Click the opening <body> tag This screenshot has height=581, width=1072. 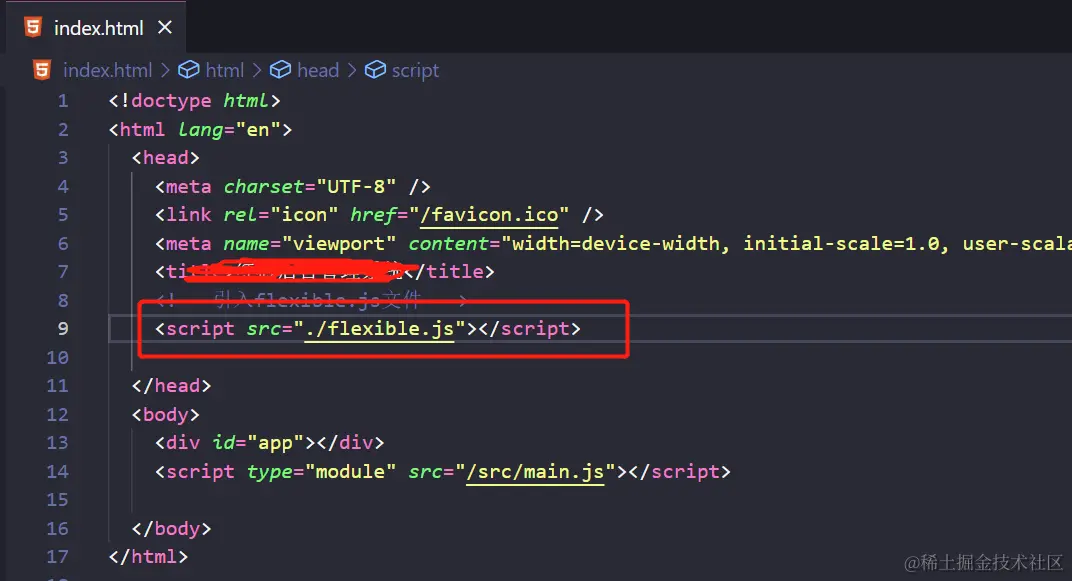[x=165, y=415]
